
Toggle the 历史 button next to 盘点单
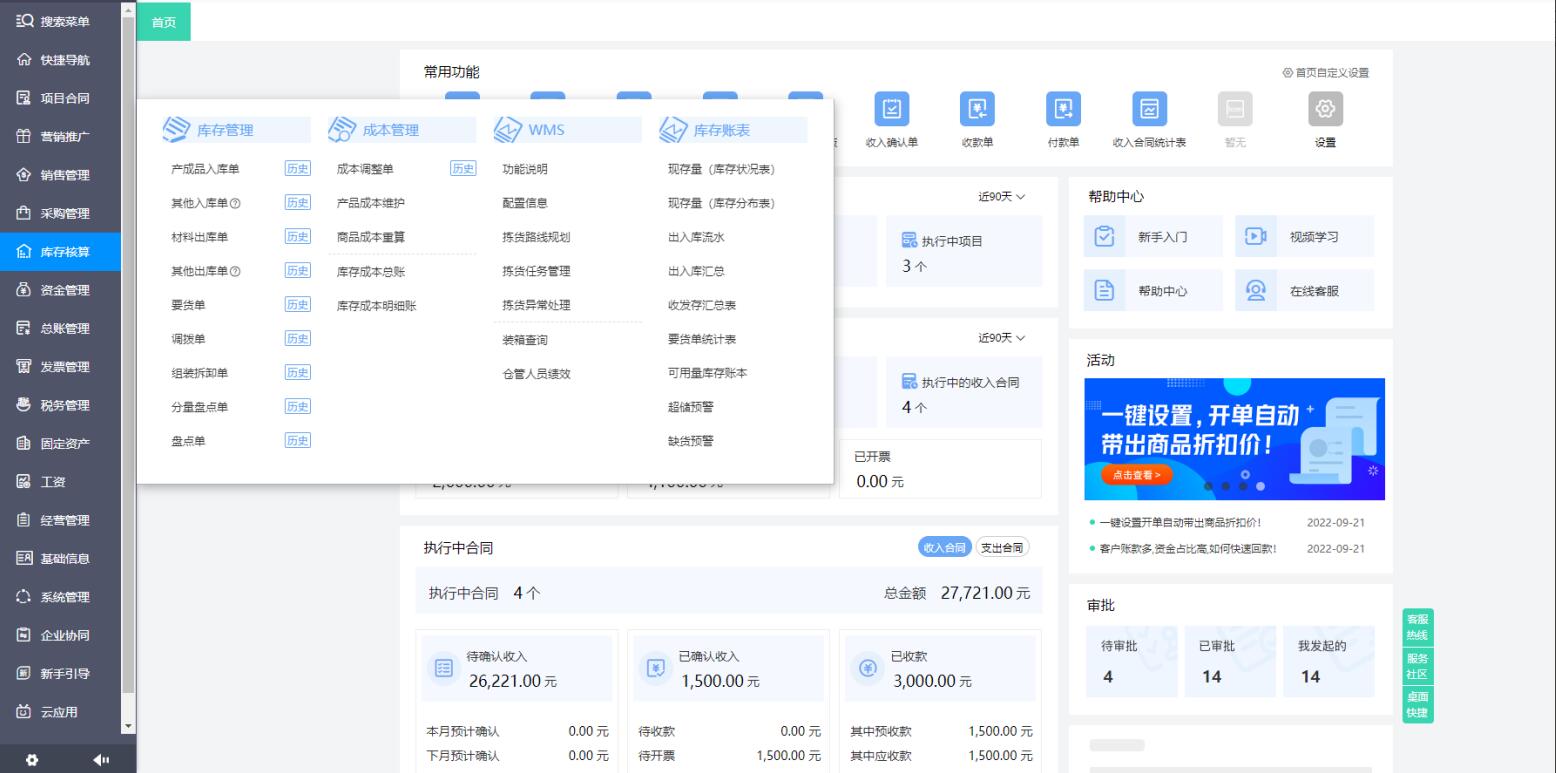coord(297,439)
